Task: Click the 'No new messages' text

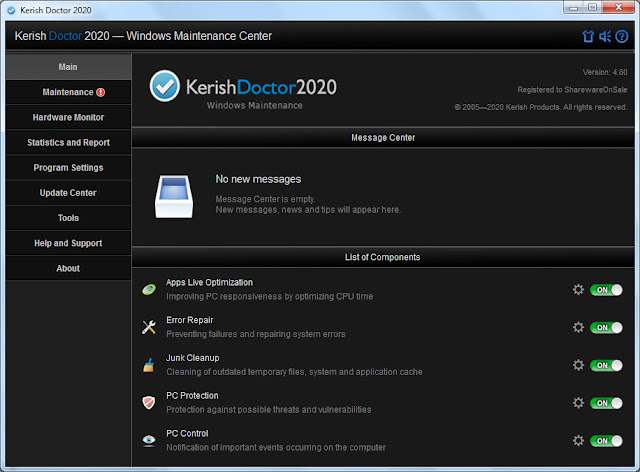Action: [258, 179]
